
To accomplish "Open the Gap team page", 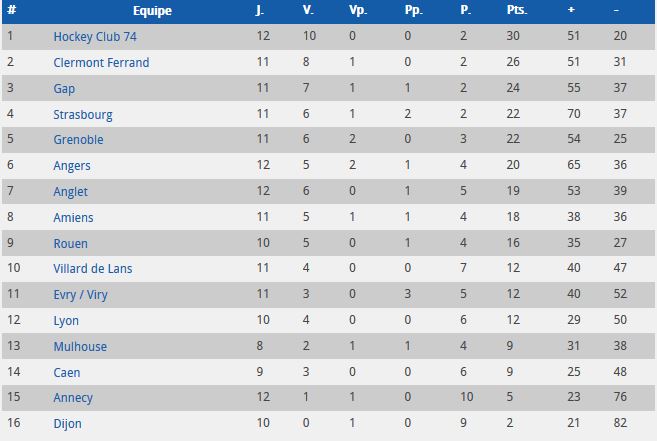I will [64, 88].
